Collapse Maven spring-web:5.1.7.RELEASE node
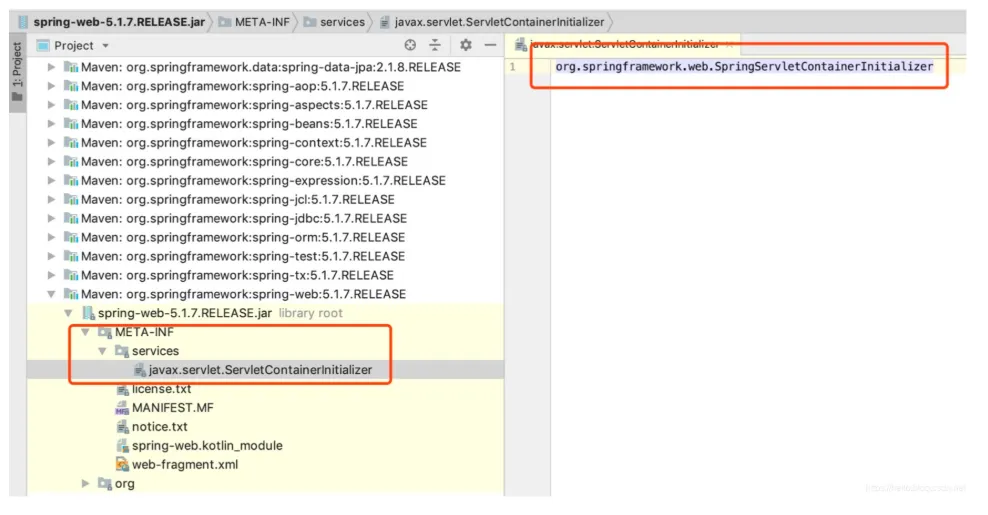This screenshot has width=988, height=515. click(x=52, y=294)
